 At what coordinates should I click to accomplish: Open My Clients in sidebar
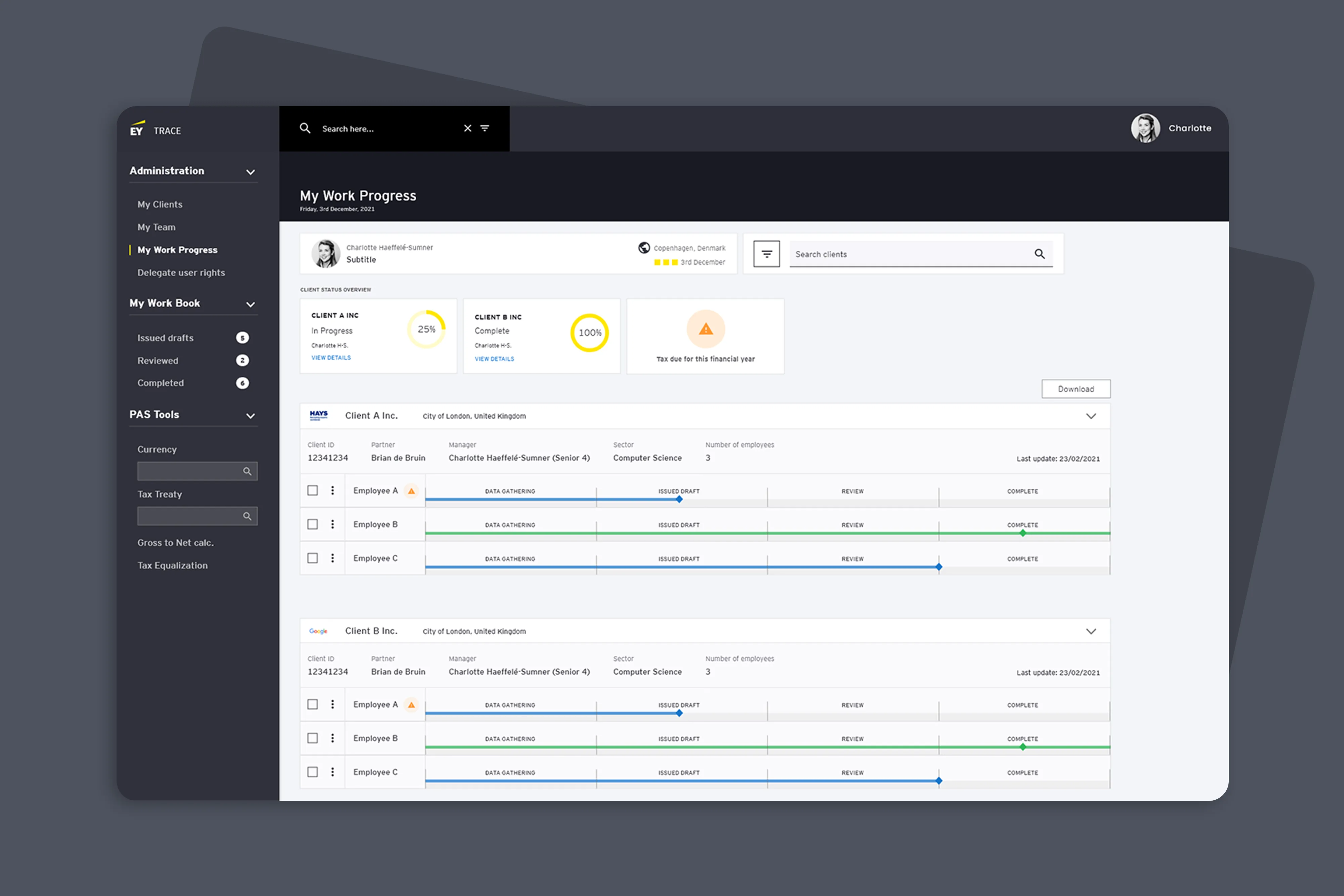coord(160,204)
